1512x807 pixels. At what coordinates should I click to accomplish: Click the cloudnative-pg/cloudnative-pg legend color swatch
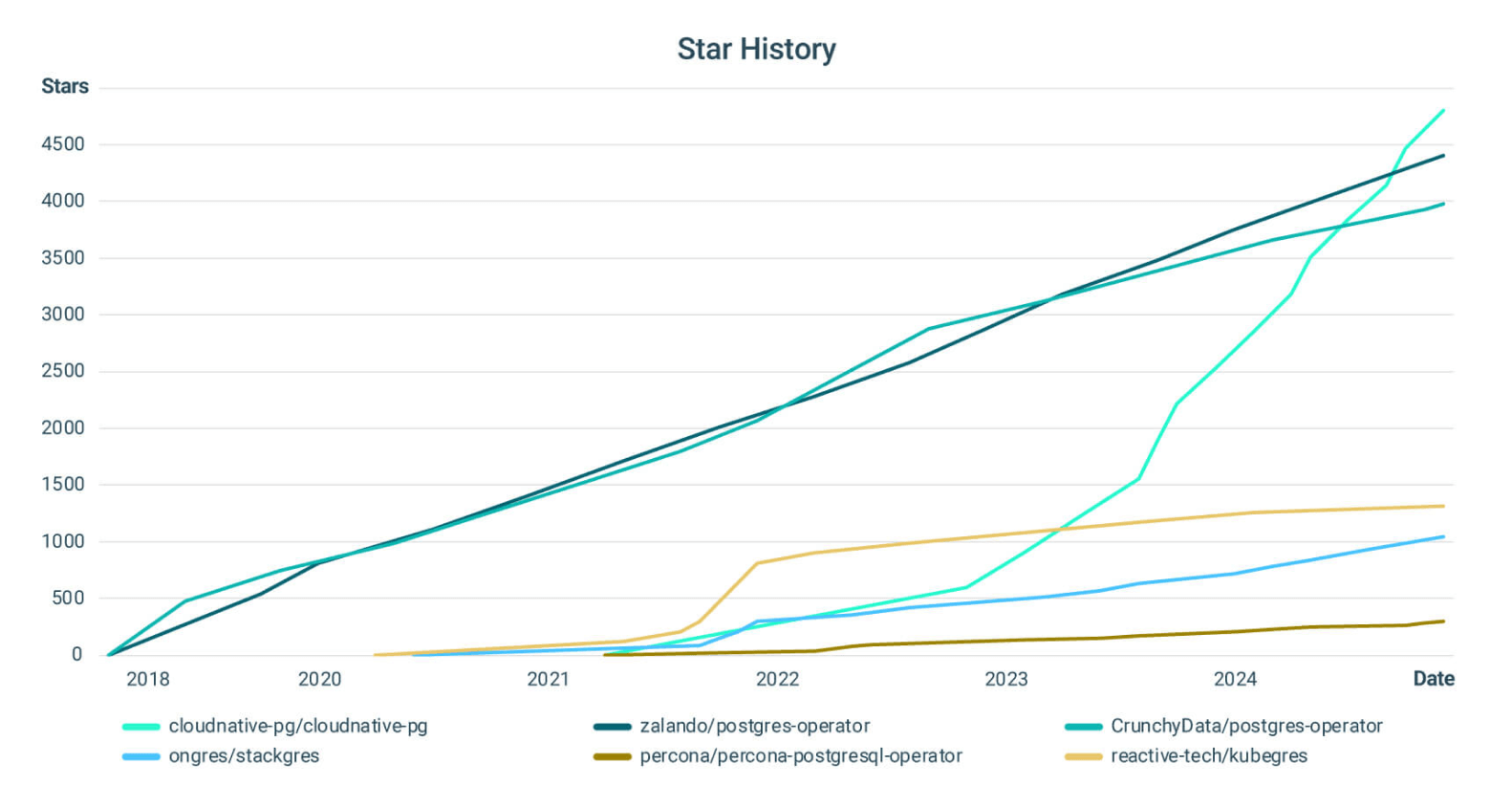pos(140,728)
